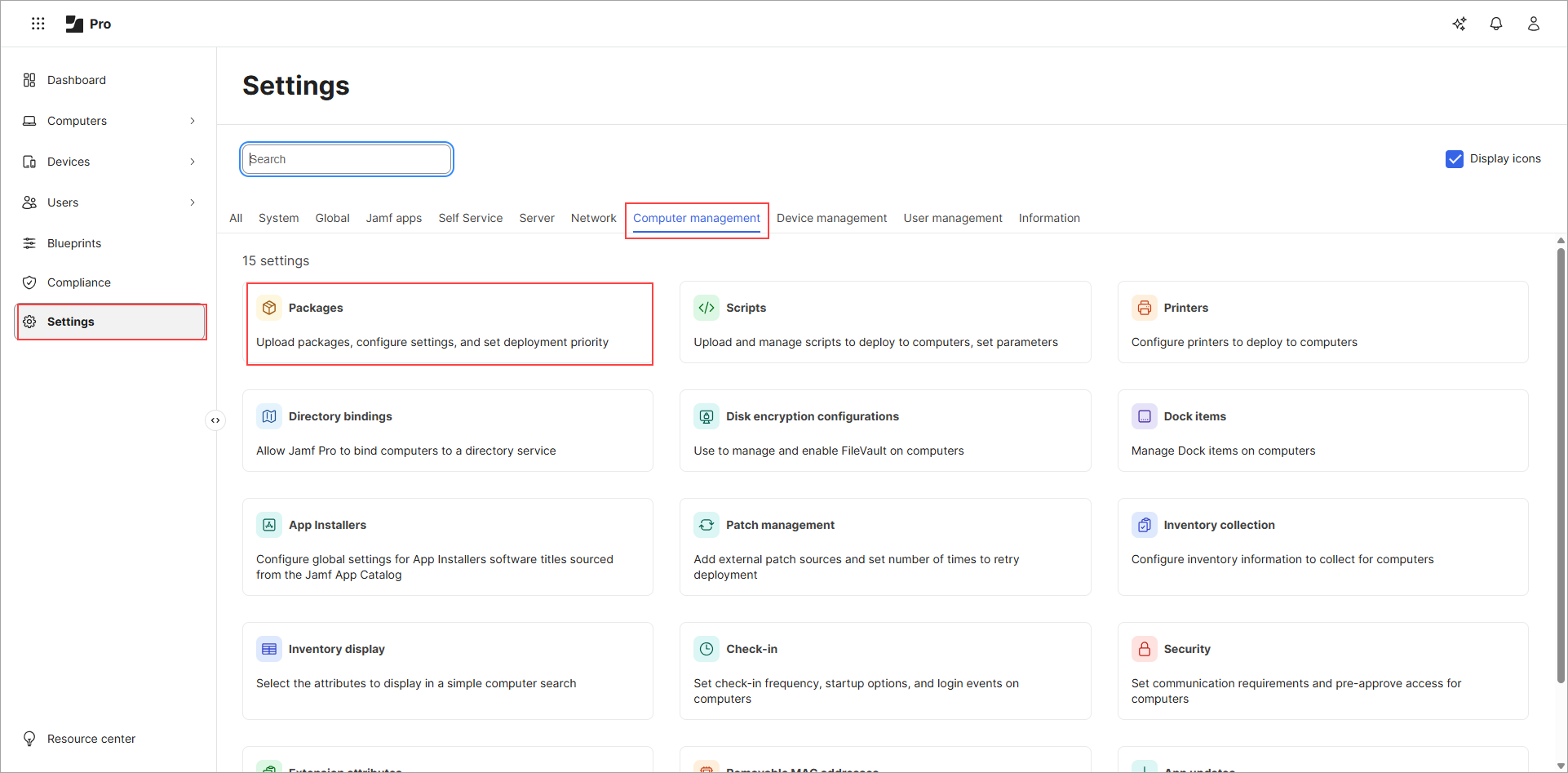Expand the Computers sidebar chevron

click(x=193, y=121)
